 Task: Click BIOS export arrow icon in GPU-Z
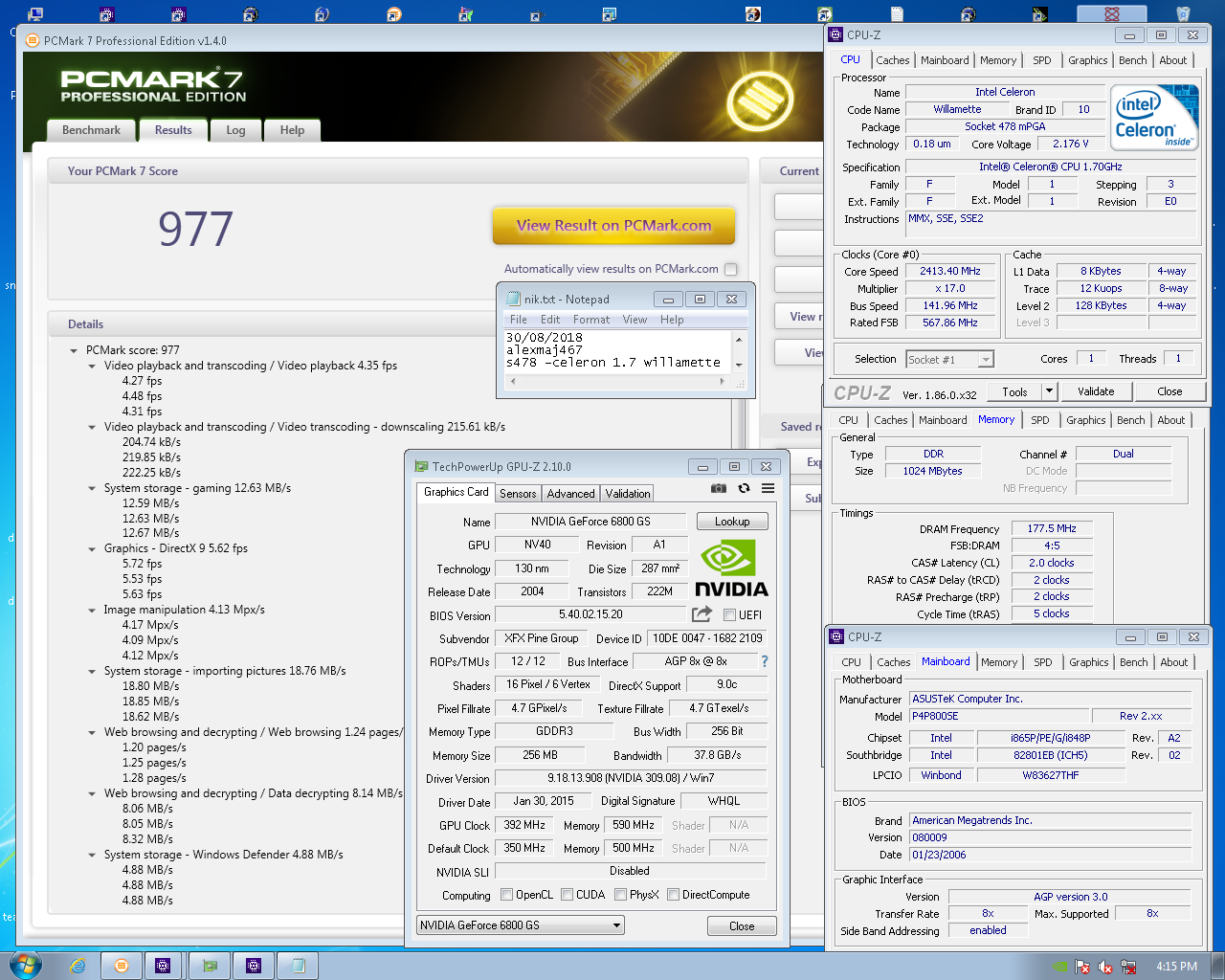pos(702,614)
